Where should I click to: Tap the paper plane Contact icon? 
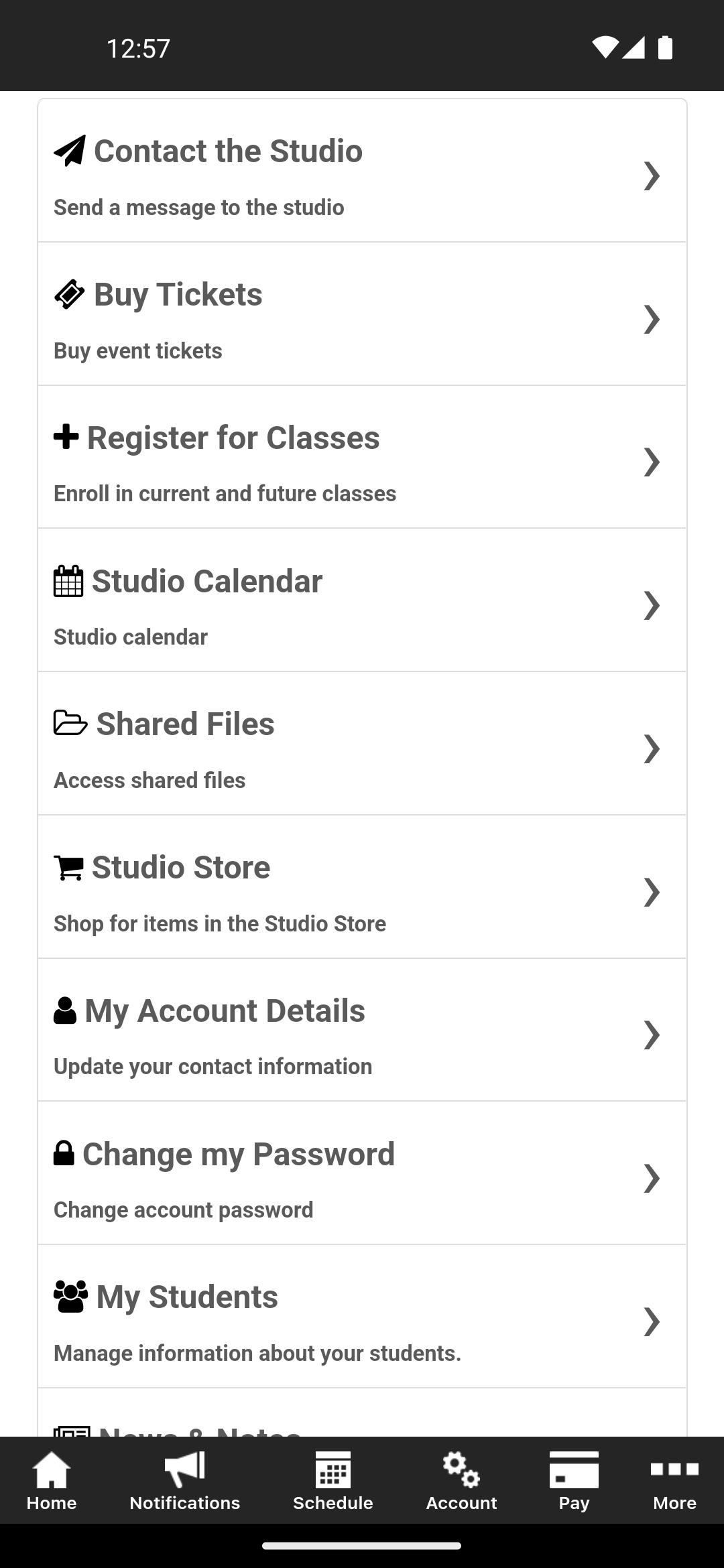tap(70, 151)
